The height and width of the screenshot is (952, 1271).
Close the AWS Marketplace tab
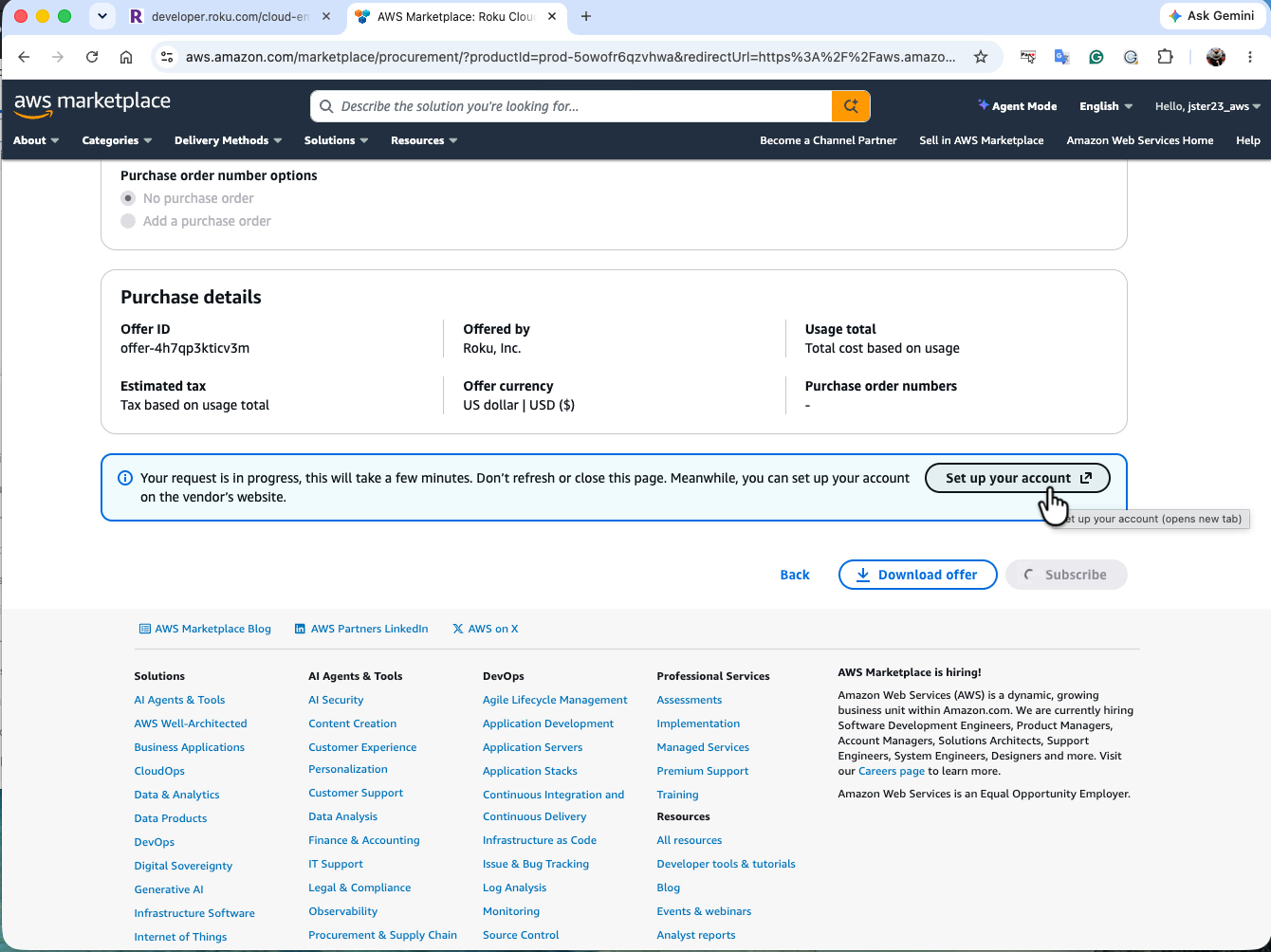pyautogui.click(x=552, y=16)
